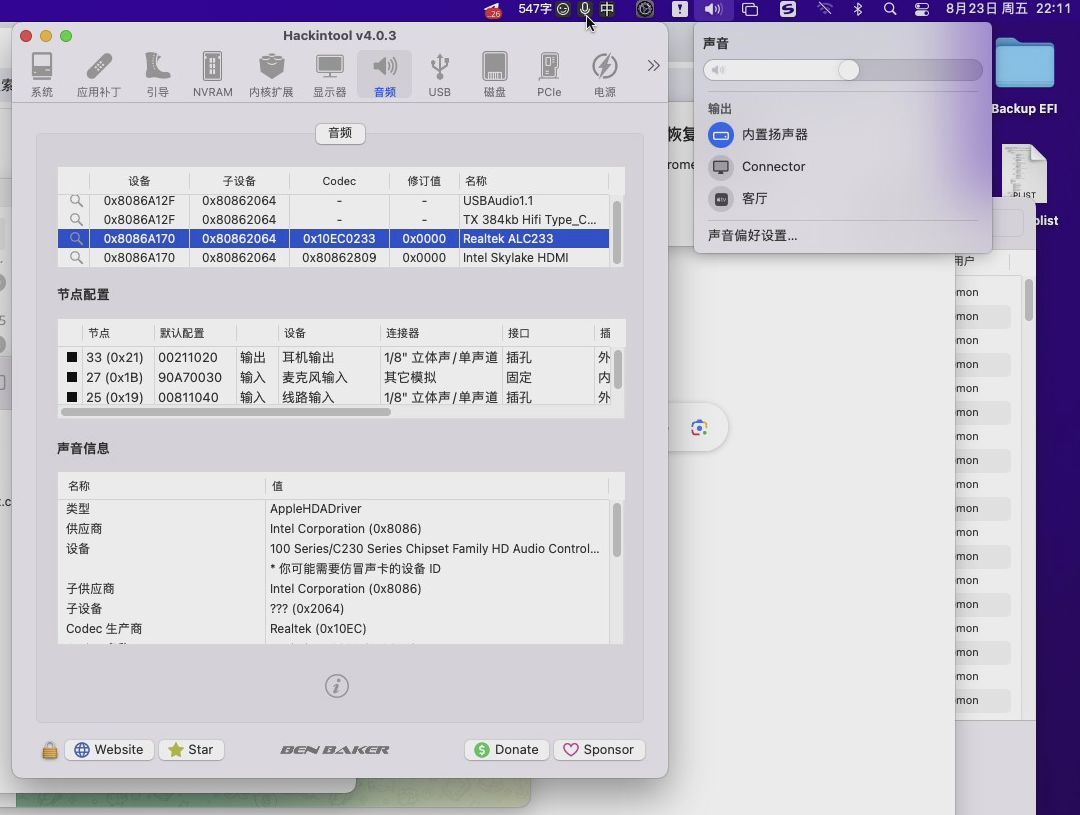1080x815 pixels.
Task: Switch to the PCIe section
Action: [549, 74]
